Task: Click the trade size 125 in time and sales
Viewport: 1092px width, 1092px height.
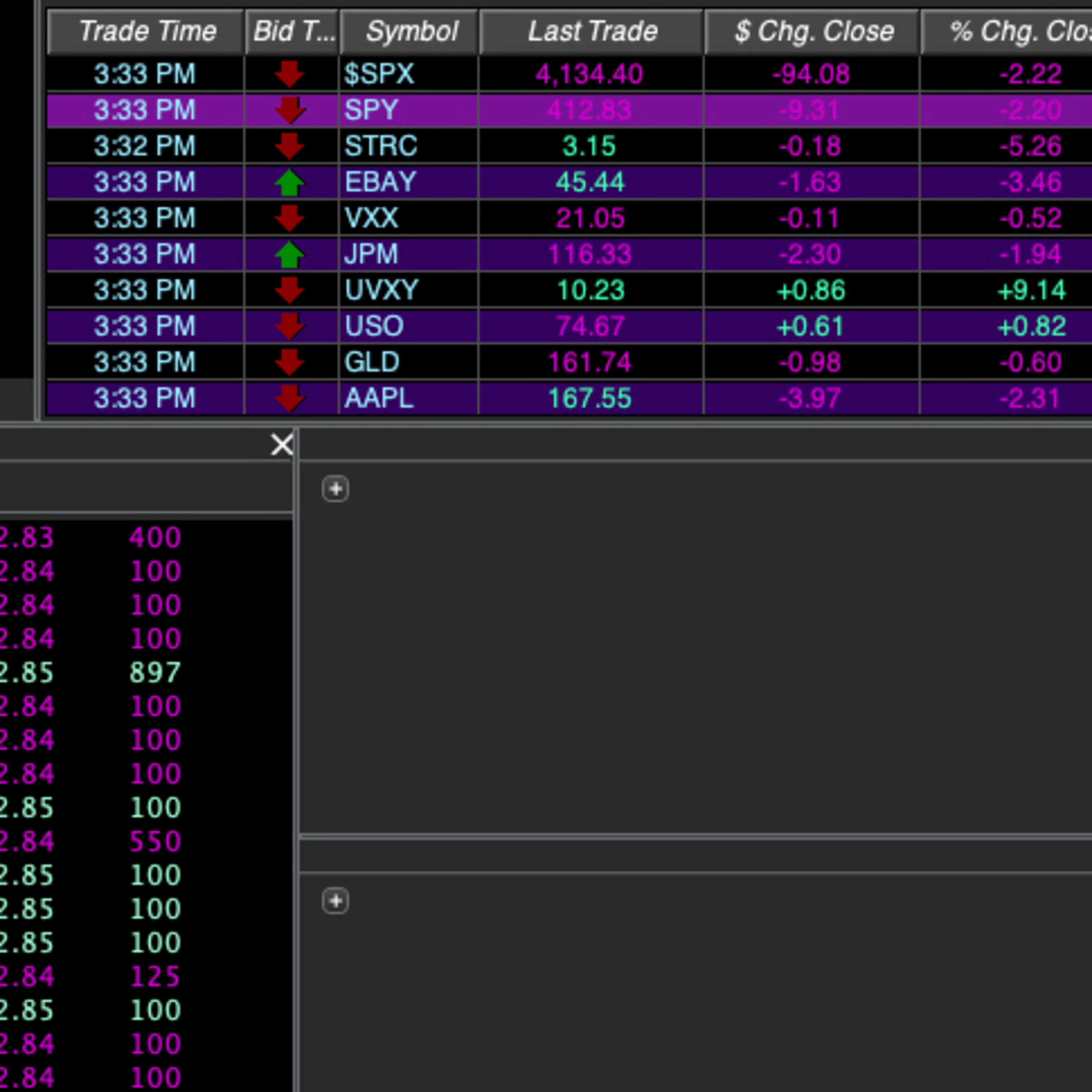Action: coord(155,976)
